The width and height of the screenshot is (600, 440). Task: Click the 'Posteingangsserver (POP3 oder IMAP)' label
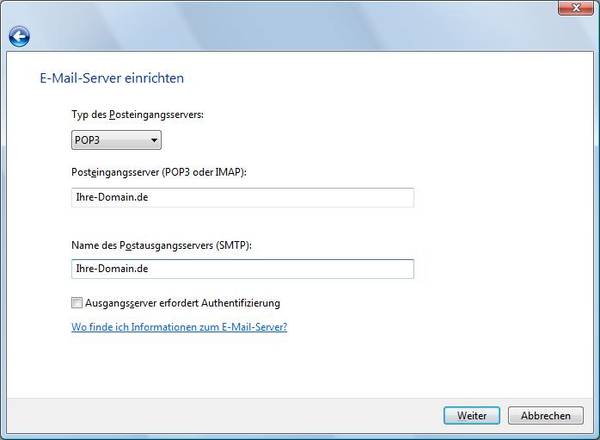158,173
